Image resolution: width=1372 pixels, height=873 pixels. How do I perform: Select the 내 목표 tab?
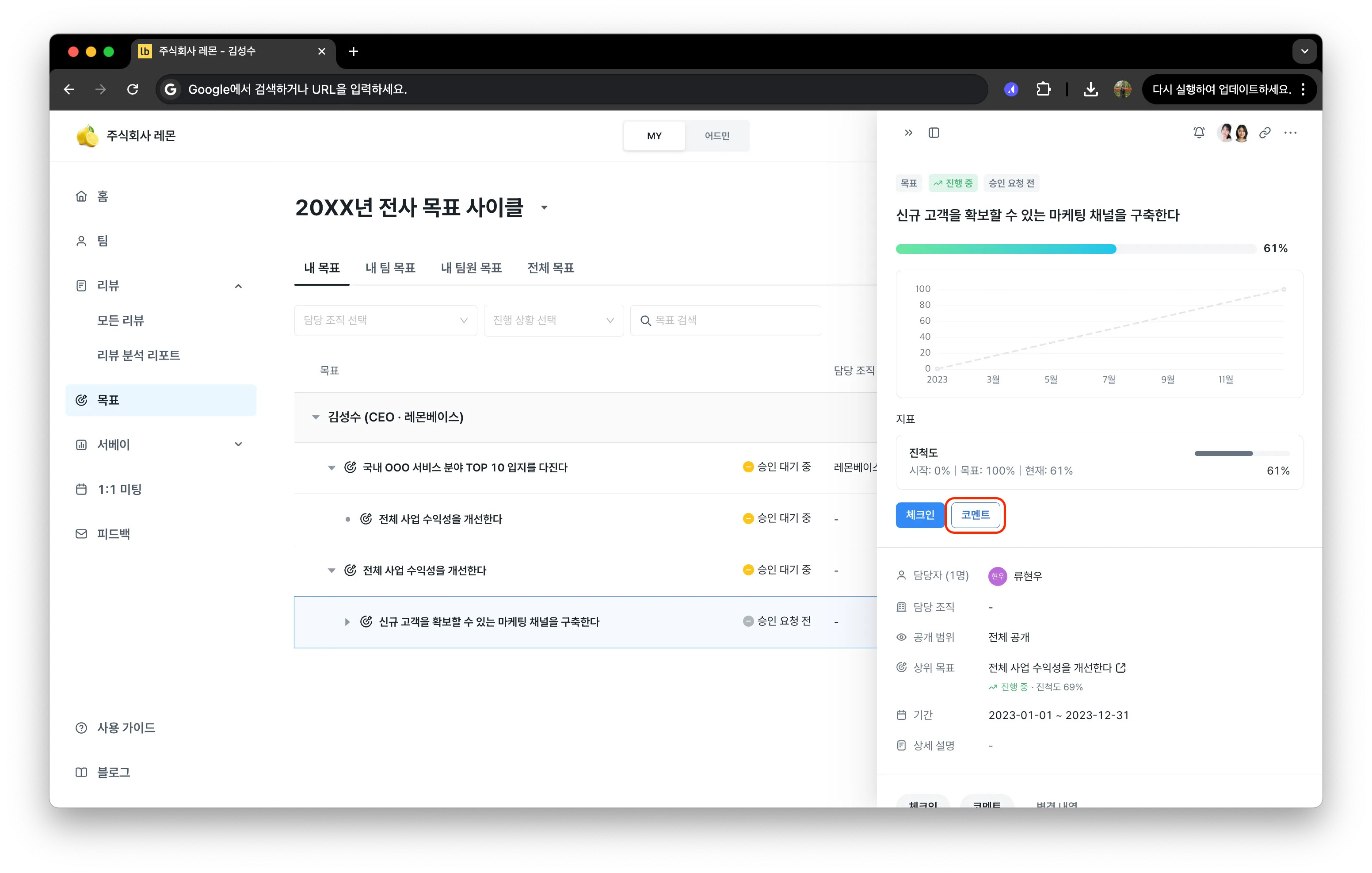321,268
